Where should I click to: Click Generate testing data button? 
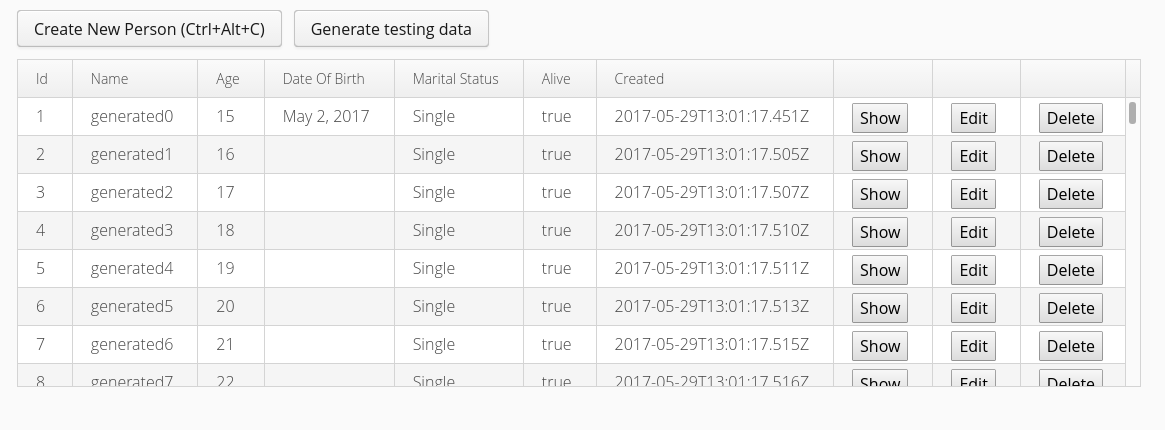coord(391,29)
